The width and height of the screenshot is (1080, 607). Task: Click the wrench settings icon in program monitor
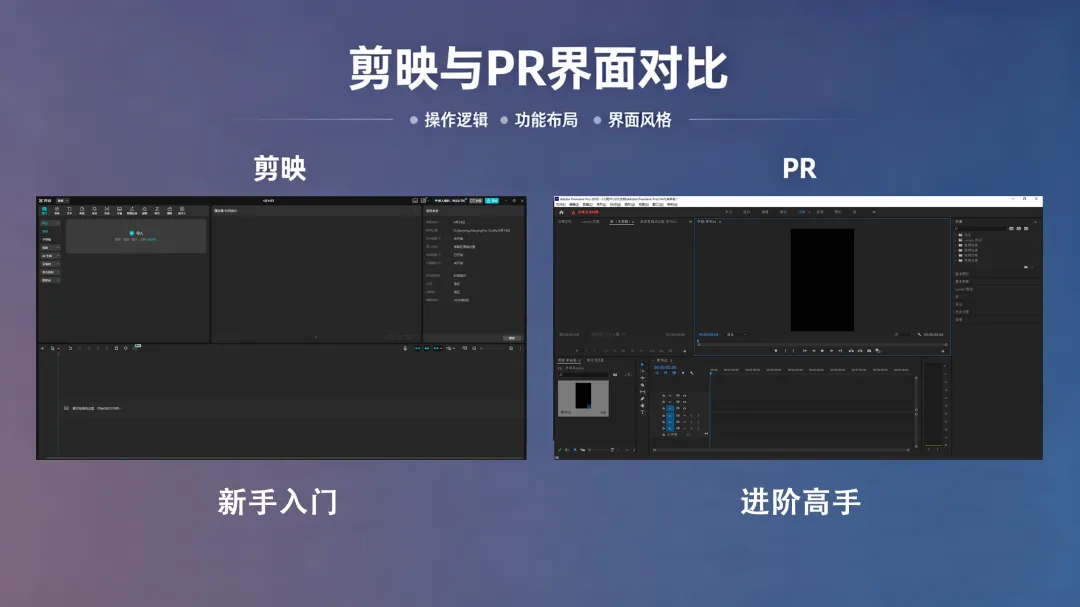coord(920,334)
